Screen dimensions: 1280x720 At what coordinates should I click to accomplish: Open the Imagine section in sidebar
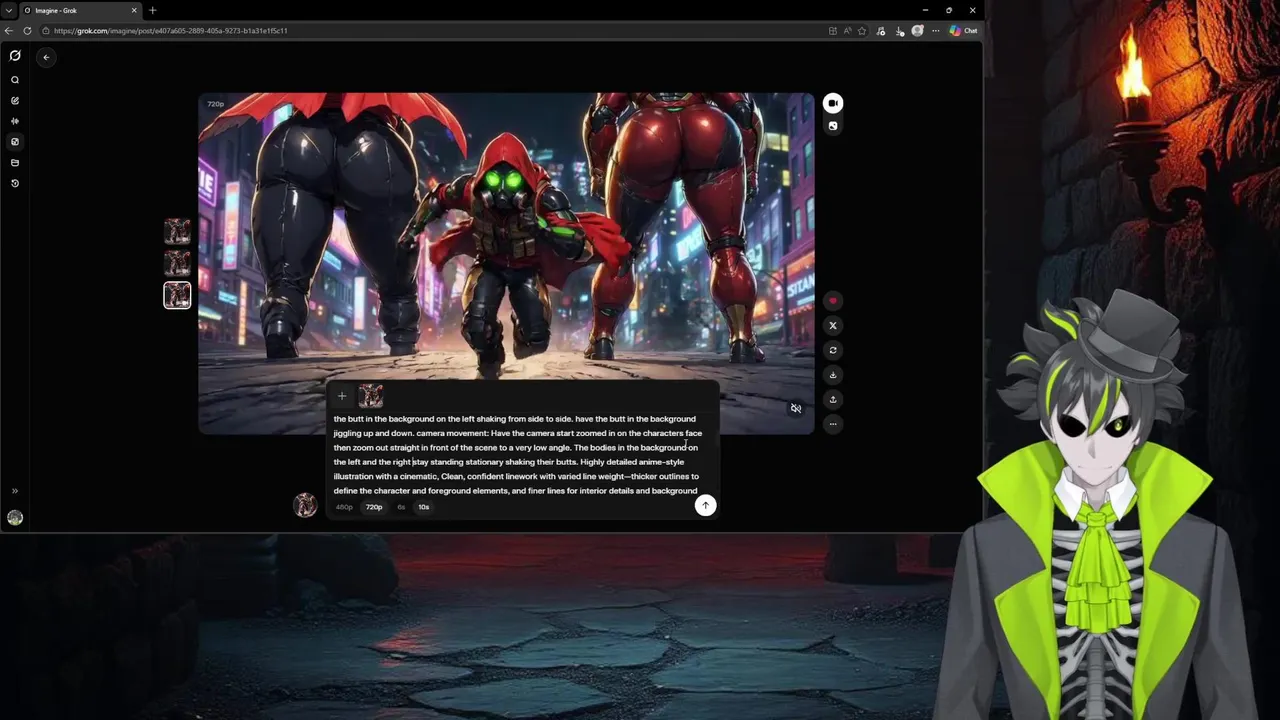(15, 142)
